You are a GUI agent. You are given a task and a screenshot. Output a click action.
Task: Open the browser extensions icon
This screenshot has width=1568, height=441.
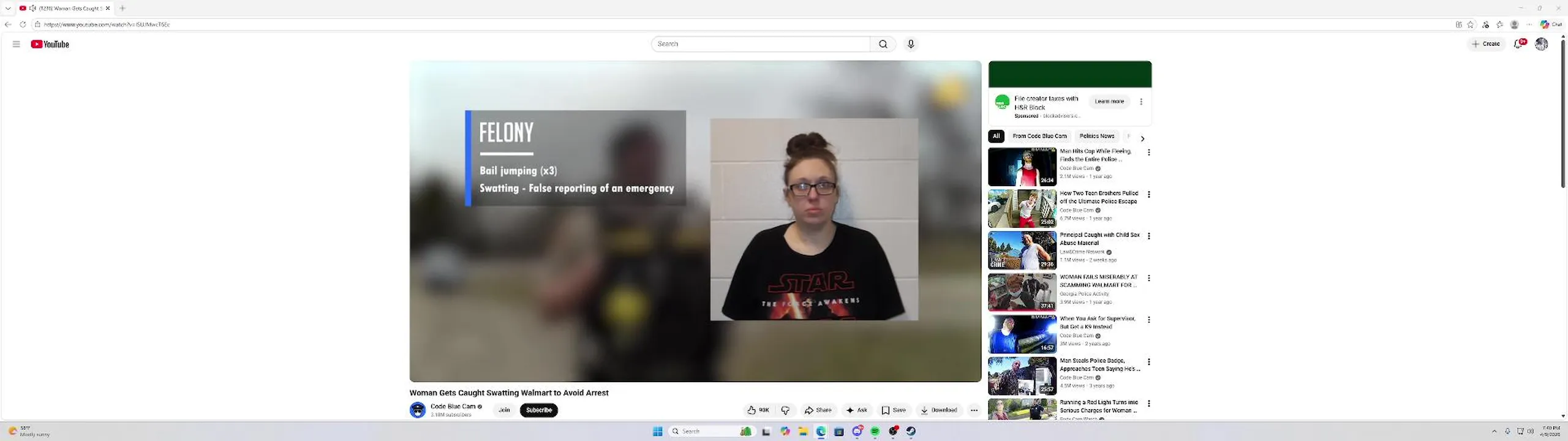point(1486,24)
